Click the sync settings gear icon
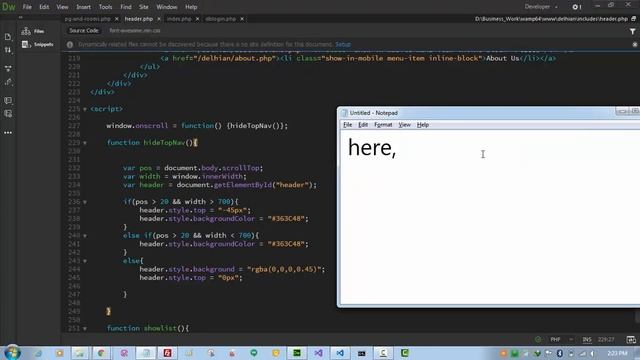640x360 pixels. 576,7
